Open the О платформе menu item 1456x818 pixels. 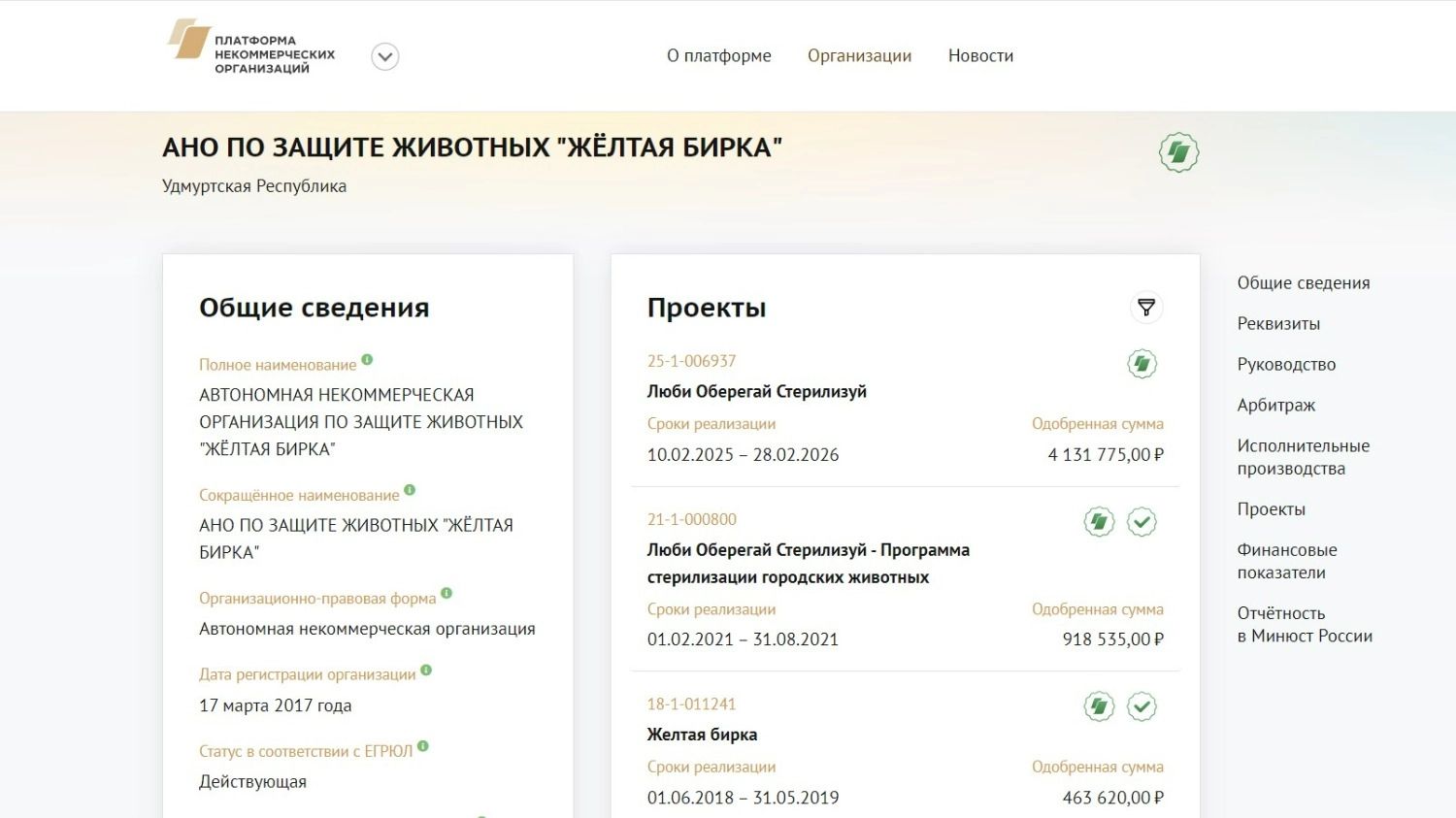719,56
